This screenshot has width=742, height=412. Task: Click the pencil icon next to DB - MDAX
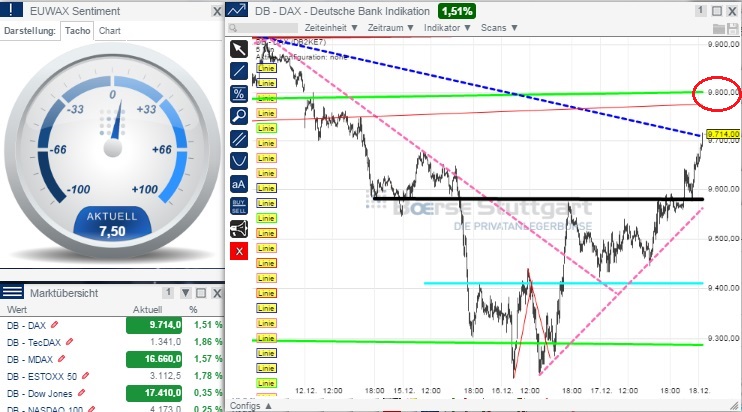(61, 359)
